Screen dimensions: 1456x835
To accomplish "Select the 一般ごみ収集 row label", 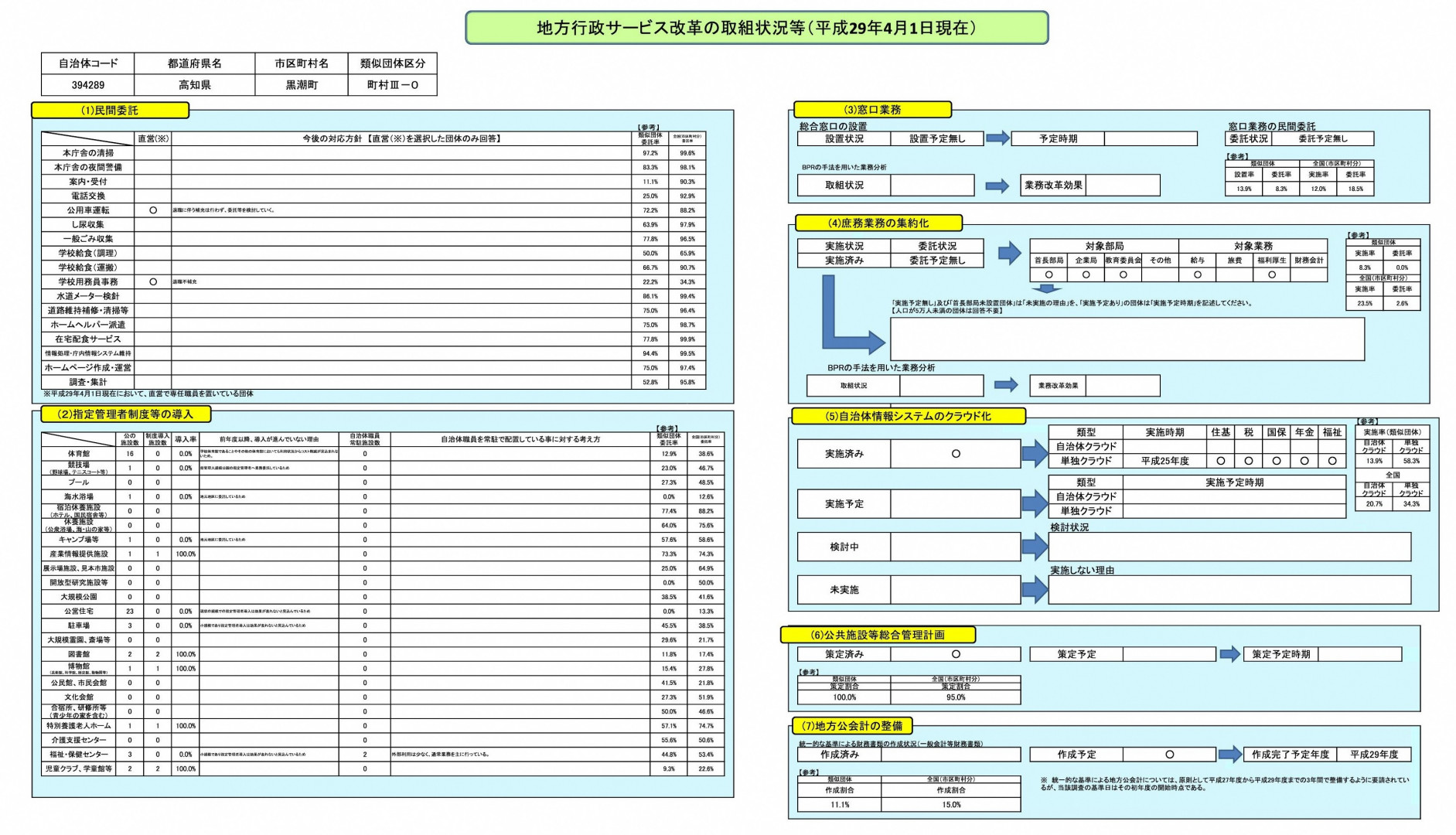I will pyautogui.click(x=88, y=239).
